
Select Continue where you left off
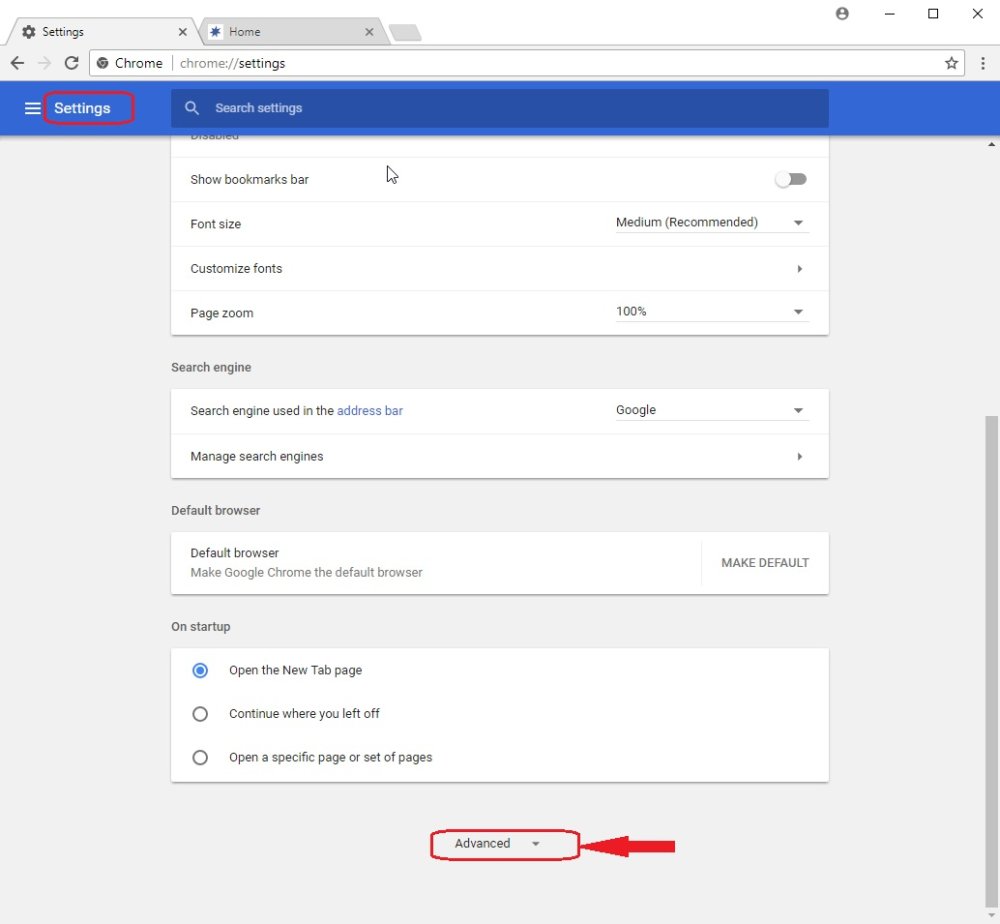coord(200,714)
